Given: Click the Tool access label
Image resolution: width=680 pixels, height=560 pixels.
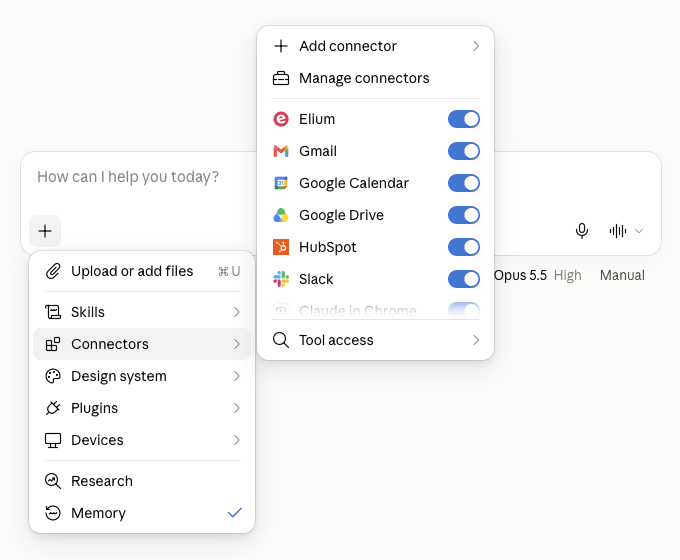Looking at the screenshot, I should point(336,340).
